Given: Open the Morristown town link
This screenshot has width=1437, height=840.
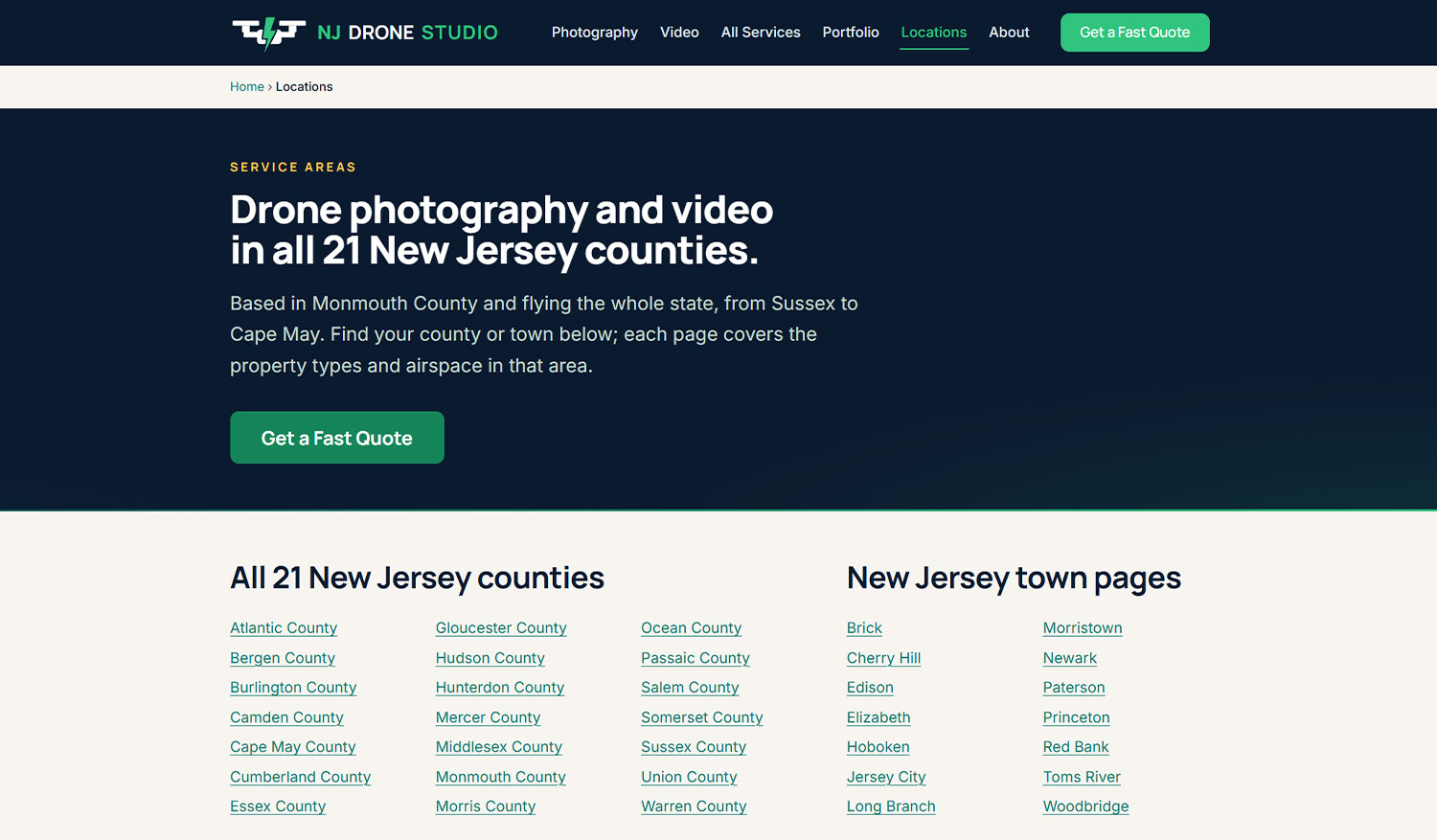Looking at the screenshot, I should pyautogui.click(x=1083, y=628).
